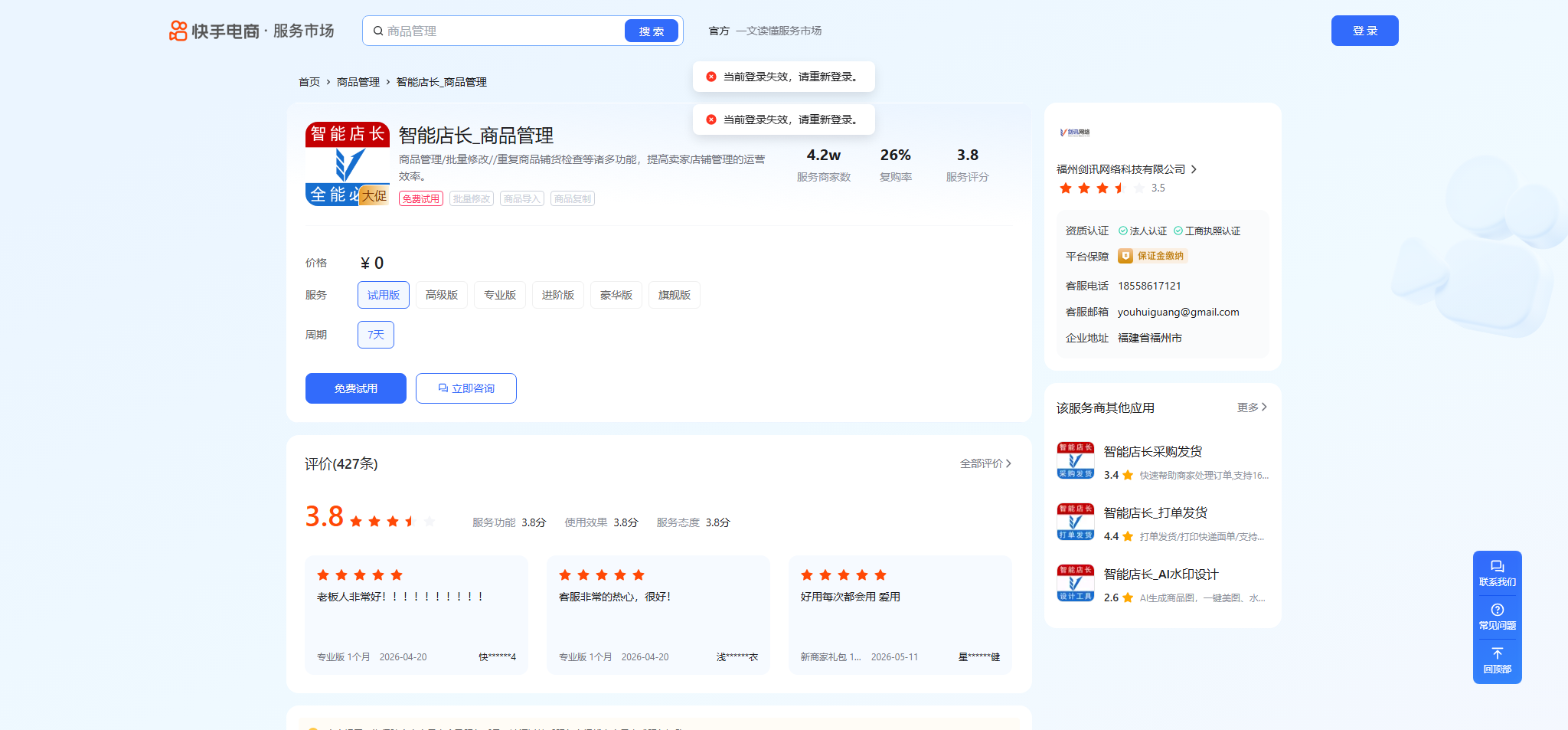Click the 福建省福州市 address text
This screenshot has height=730, width=1568.
(x=1150, y=338)
